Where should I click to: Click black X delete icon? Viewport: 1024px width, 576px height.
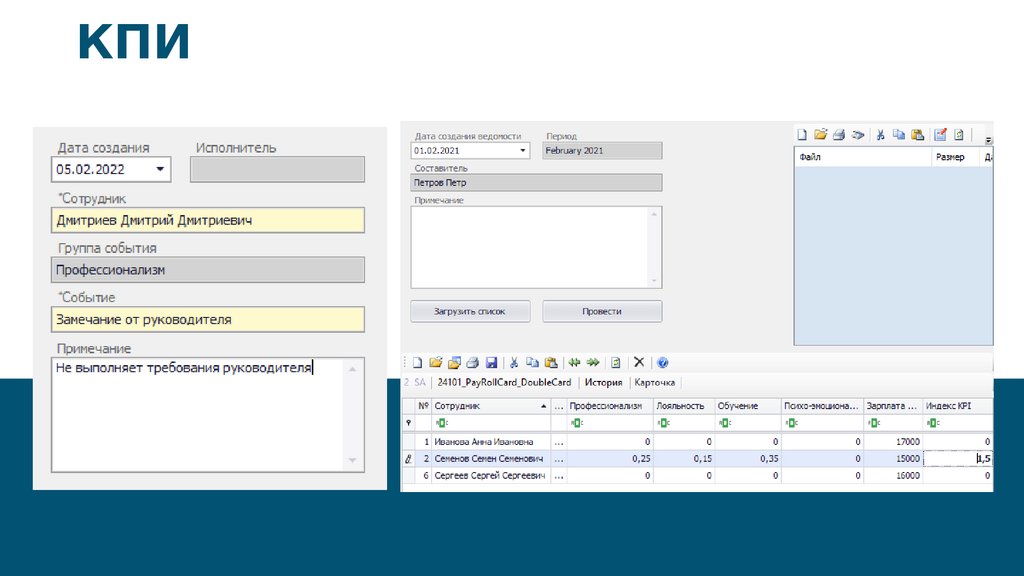tap(639, 362)
